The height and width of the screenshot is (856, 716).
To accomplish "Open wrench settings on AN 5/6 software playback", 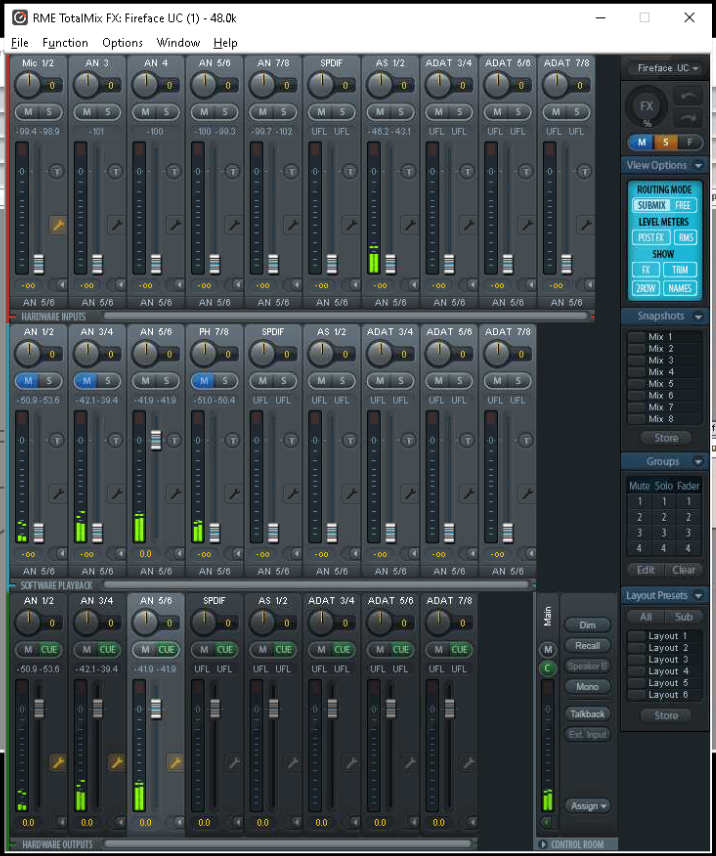I will (175, 494).
